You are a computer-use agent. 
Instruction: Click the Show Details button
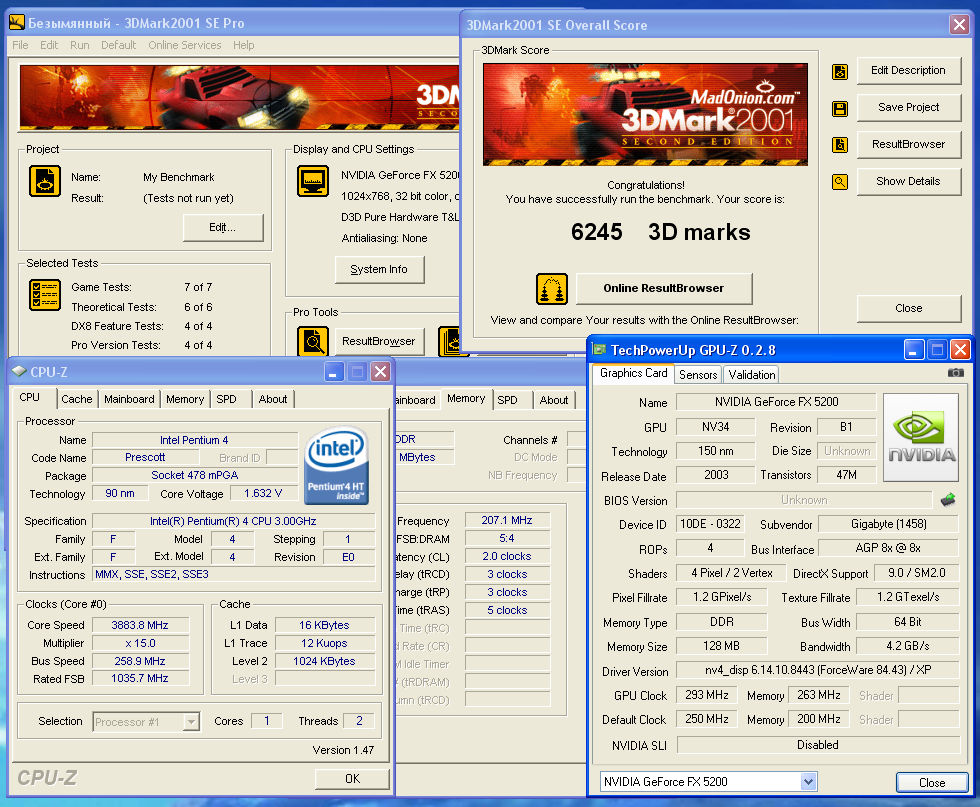(908, 181)
